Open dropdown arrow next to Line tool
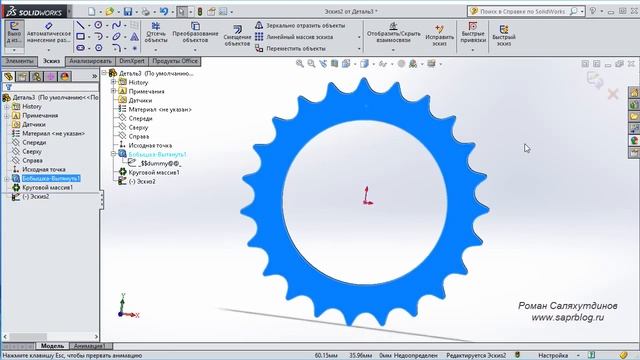640x360 pixels. click(x=89, y=26)
